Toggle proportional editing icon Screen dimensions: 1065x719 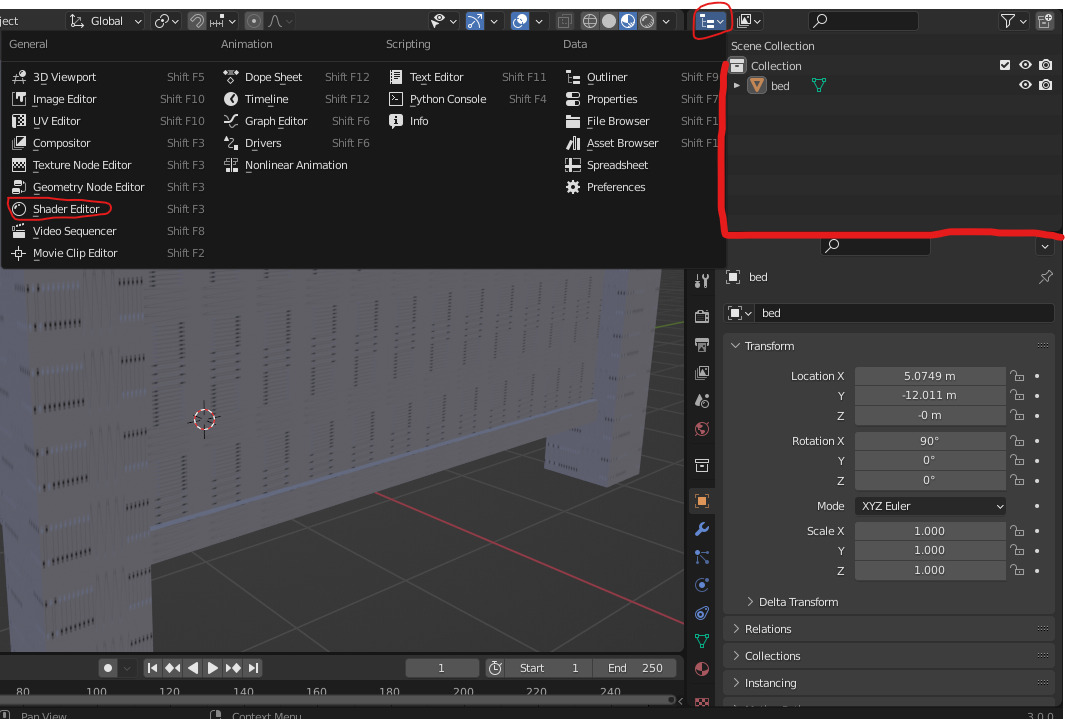coord(253,21)
